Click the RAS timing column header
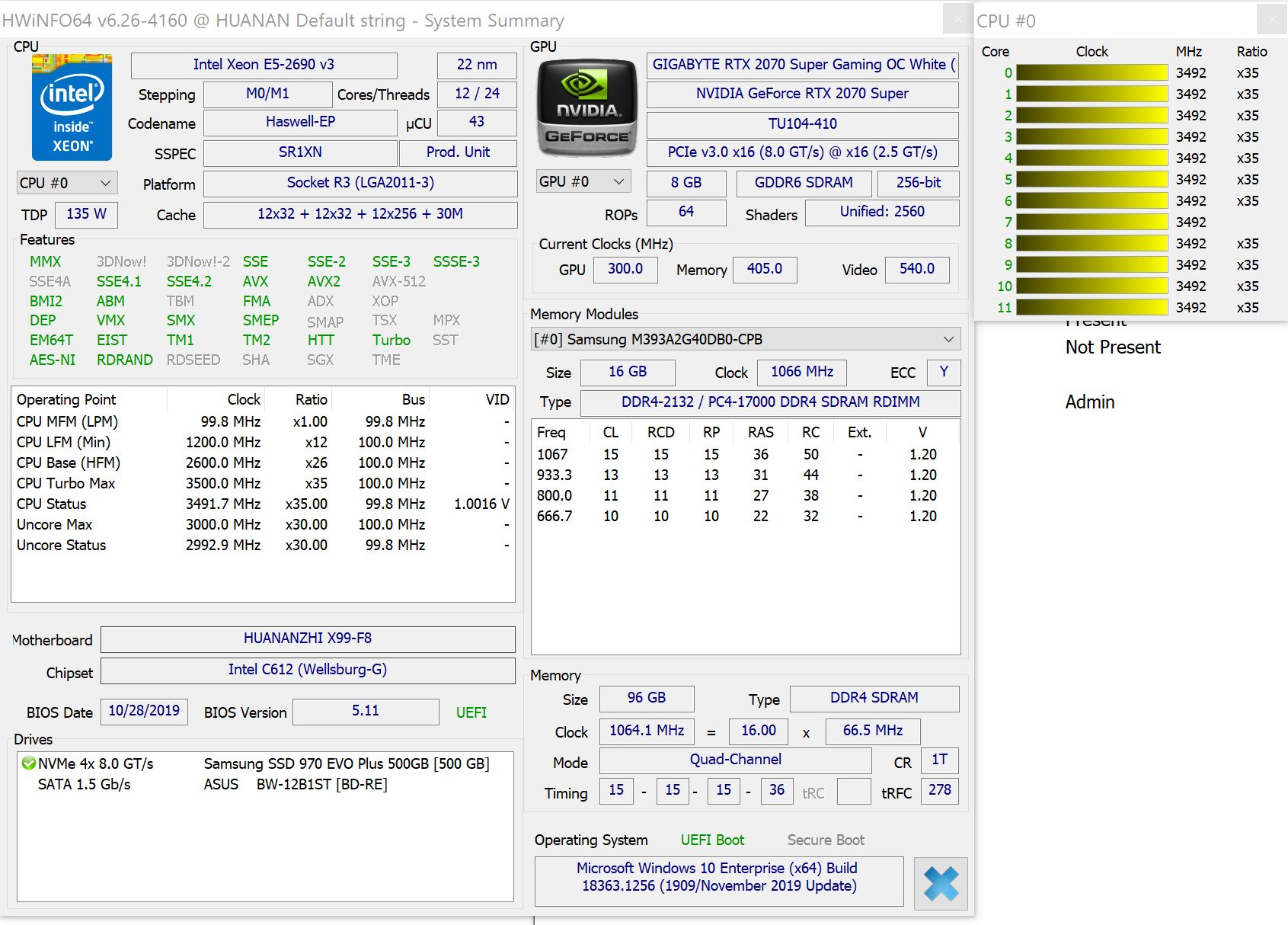This screenshot has height=925, width=1288. tap(760, 432)
